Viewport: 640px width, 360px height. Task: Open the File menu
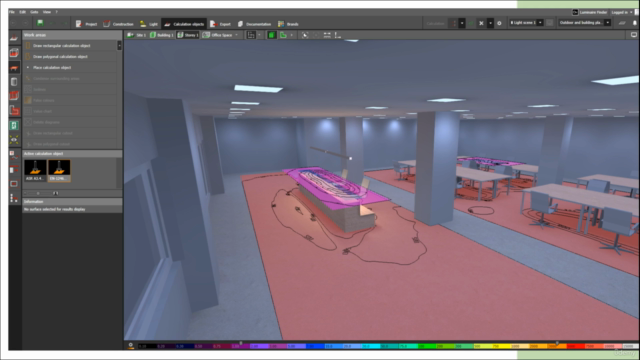click(11, 12)
